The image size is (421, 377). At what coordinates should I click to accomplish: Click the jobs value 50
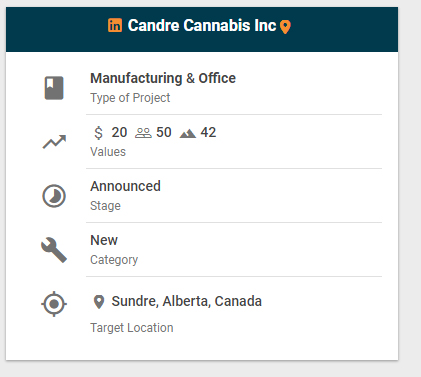(x=164, y=133)
